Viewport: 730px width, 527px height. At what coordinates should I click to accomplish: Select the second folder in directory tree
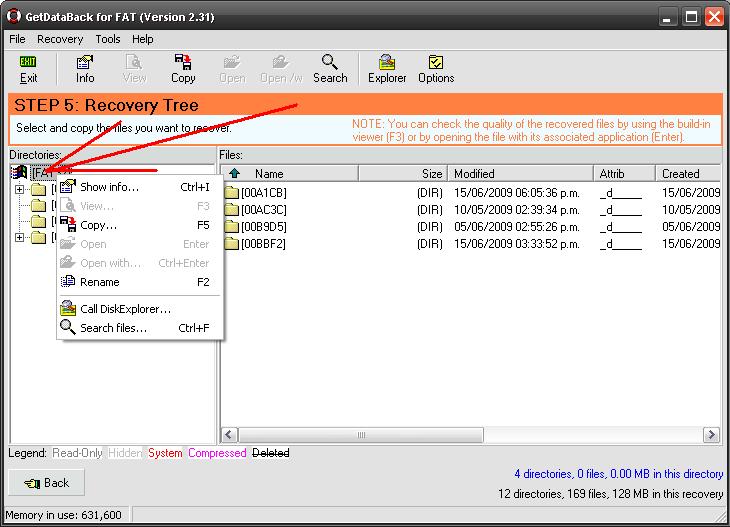pyautogui.click(x=38, y=205)
